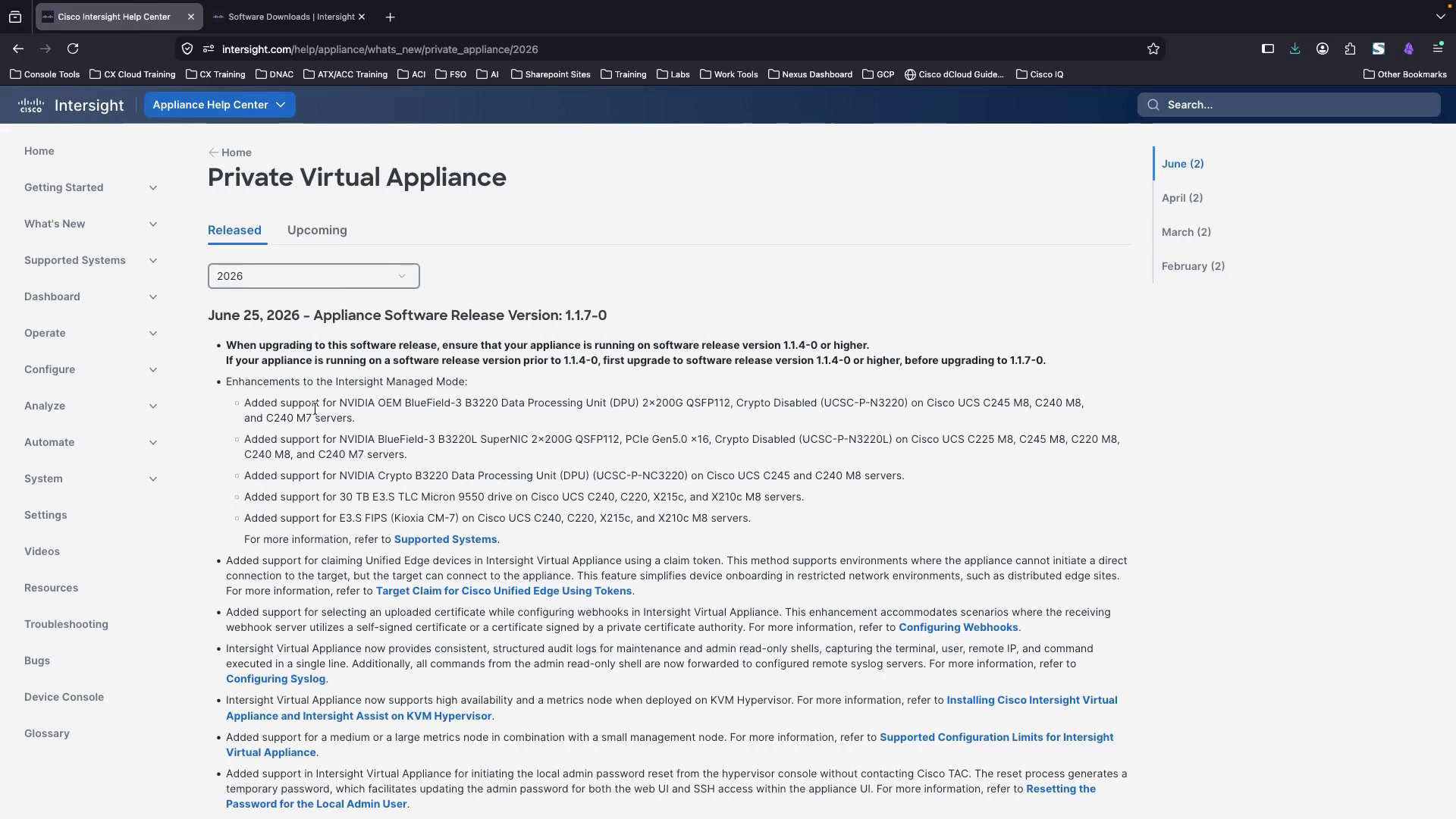
Task: Click the Search input field
Action: point(1288,105)
